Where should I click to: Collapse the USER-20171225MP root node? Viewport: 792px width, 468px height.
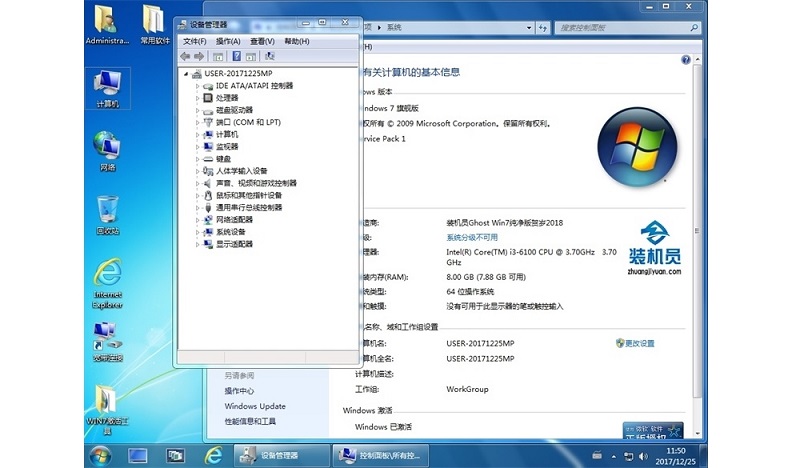pos(186,74)
